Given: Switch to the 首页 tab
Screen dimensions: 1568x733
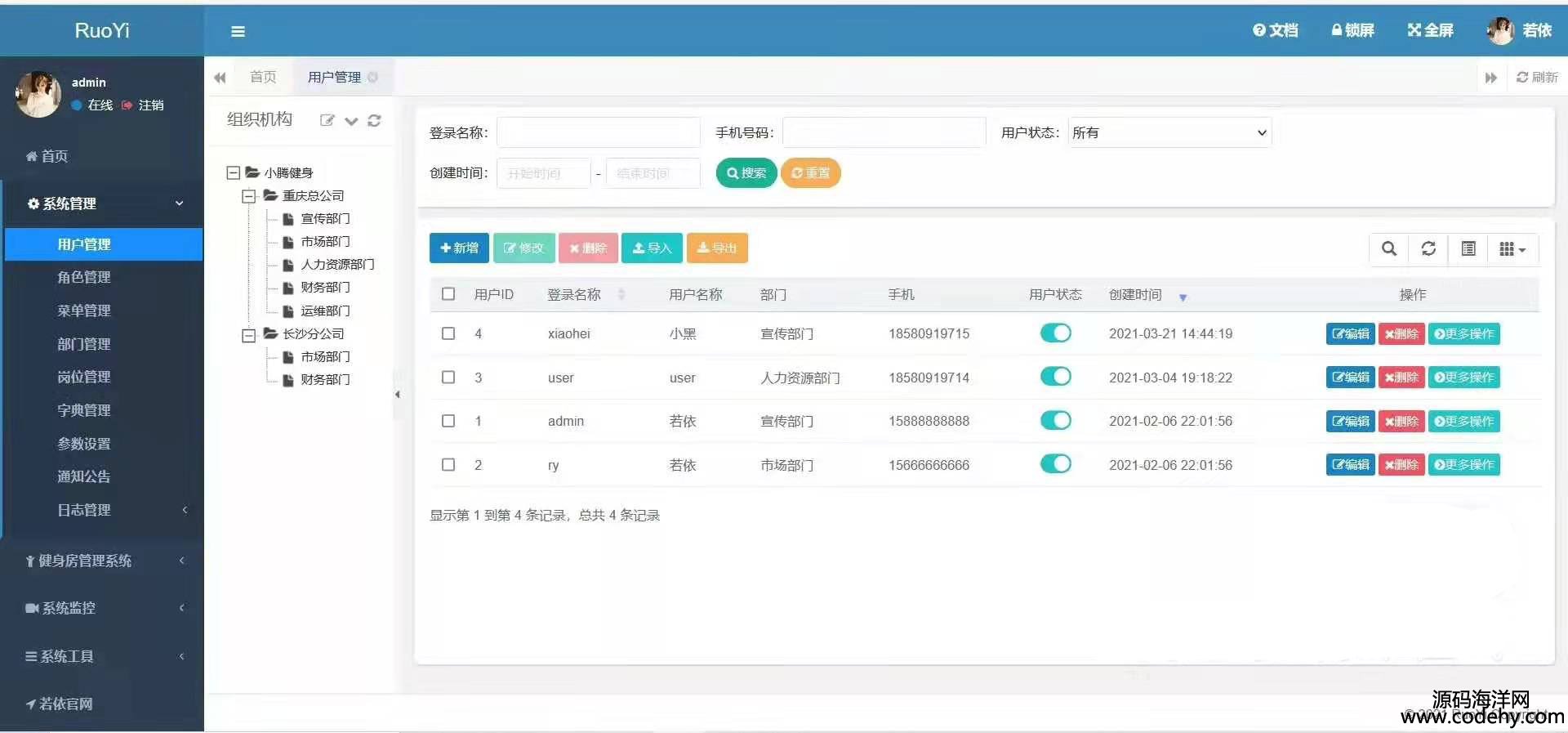Looking at the screenshot, I should (x=263, y=77).
